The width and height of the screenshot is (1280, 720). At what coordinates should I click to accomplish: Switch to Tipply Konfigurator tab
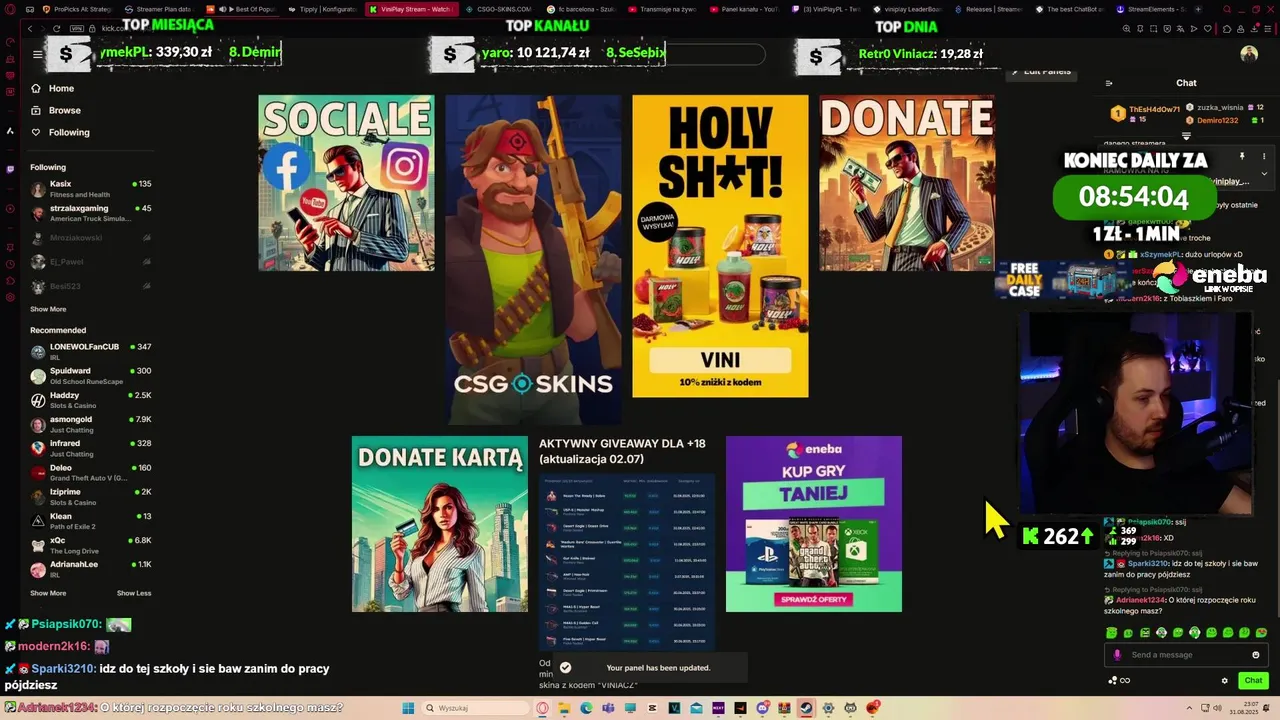pyautogui.click(x=324, y=9)
